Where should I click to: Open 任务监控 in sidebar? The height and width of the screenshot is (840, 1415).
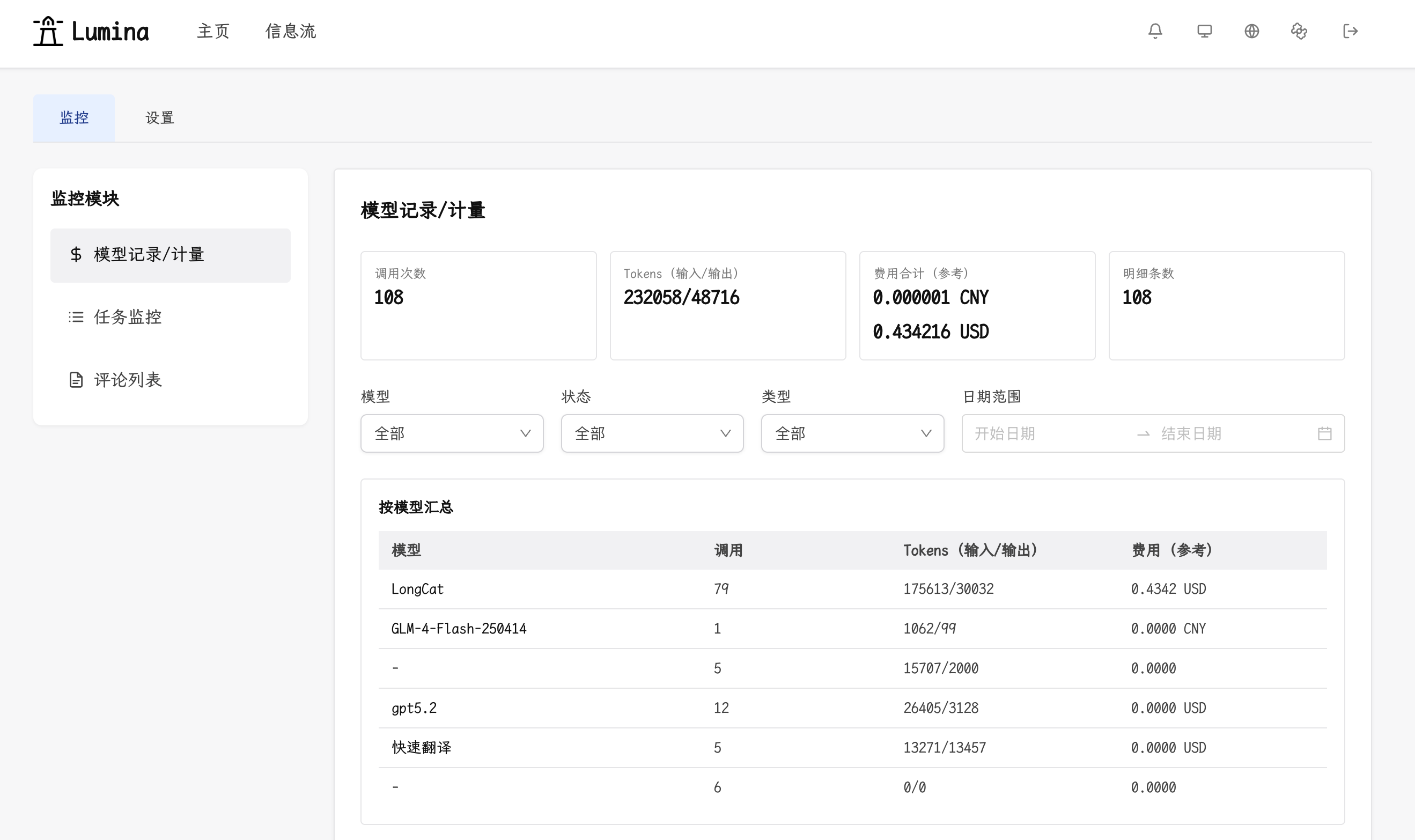pyautogui.click(x=171, y=318)
